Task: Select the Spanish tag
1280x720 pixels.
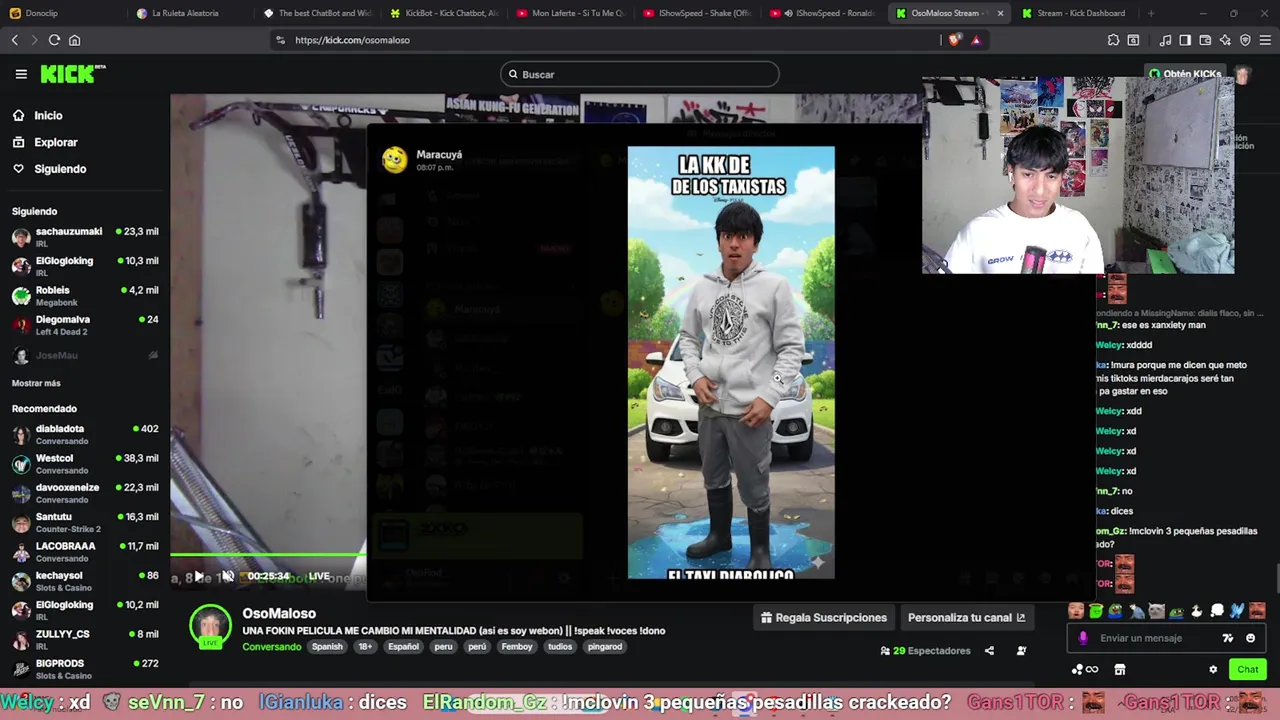Action: [327, 647]
